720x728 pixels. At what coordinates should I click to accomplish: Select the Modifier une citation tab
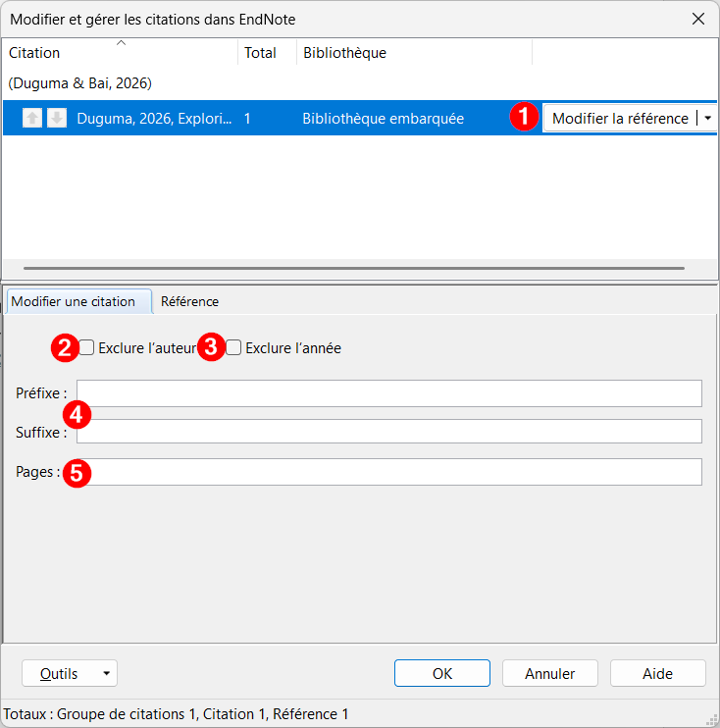pyautogui.click(x=79, y=301)
